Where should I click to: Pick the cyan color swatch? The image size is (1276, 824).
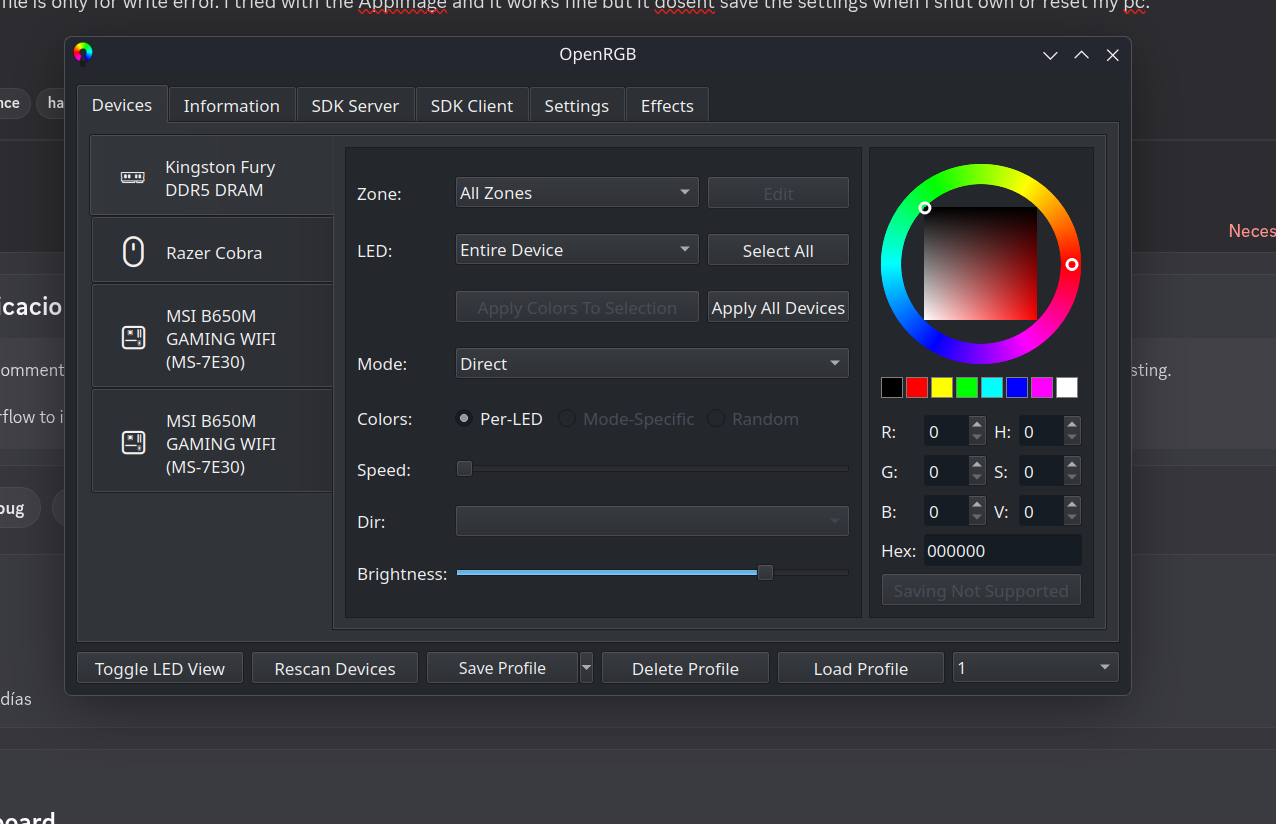[992, 388]
